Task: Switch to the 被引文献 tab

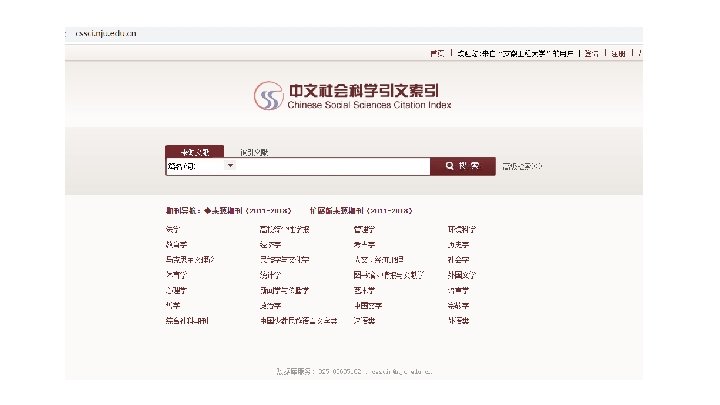Action: pyautogui.click(x=254, y=152)
